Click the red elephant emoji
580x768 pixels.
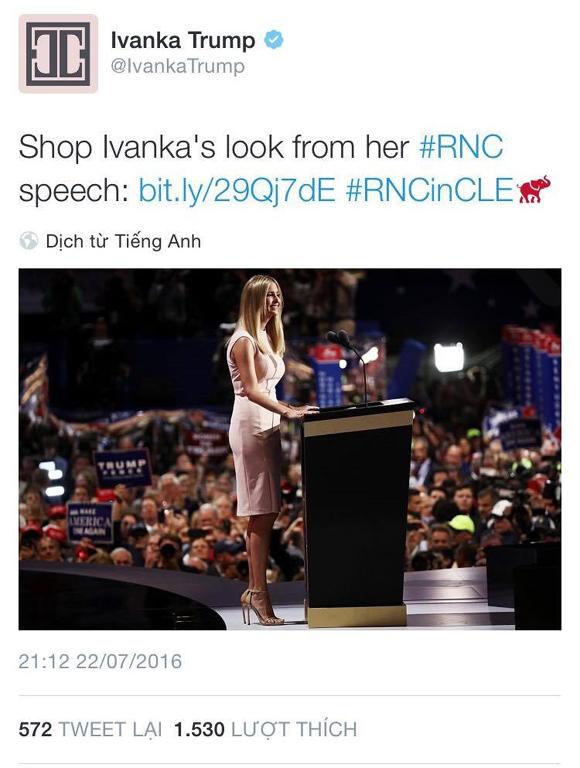point(533,190)
